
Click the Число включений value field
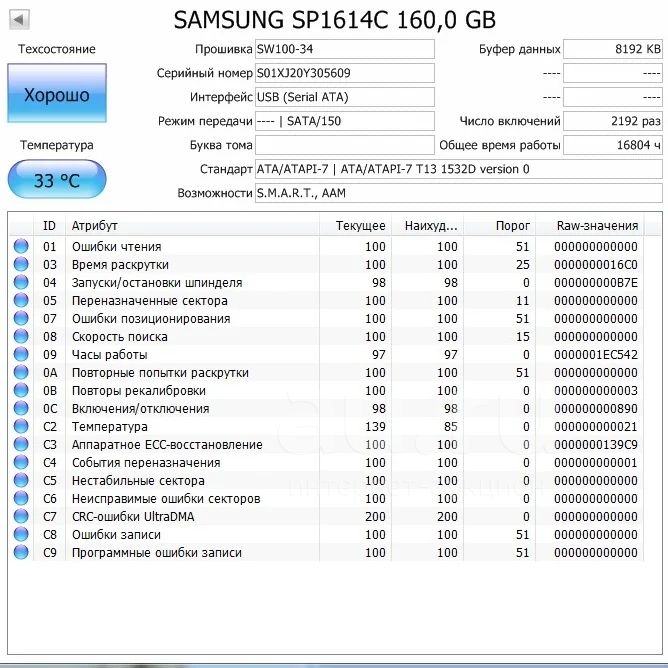point(612,121)
